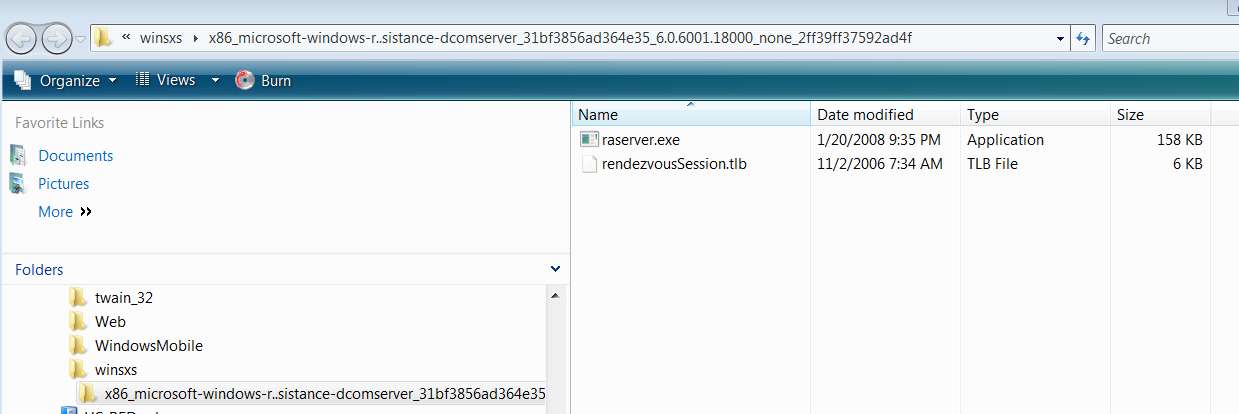Image resolution: width=1239 pixels, height=414 pixels.
Task: Click date 11/2/2006 7:34 AM
Action: 880,164
